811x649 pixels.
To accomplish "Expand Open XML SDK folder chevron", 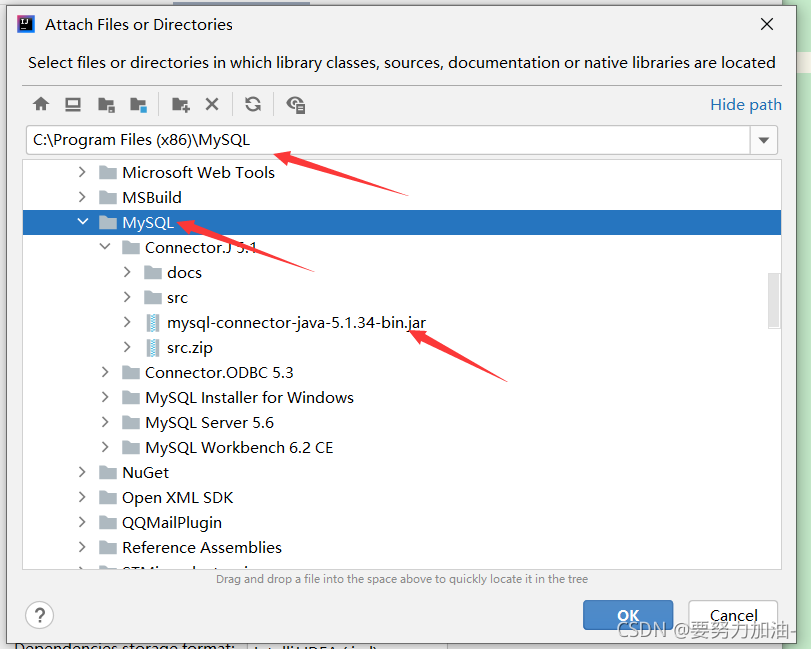I will (82, 497).
